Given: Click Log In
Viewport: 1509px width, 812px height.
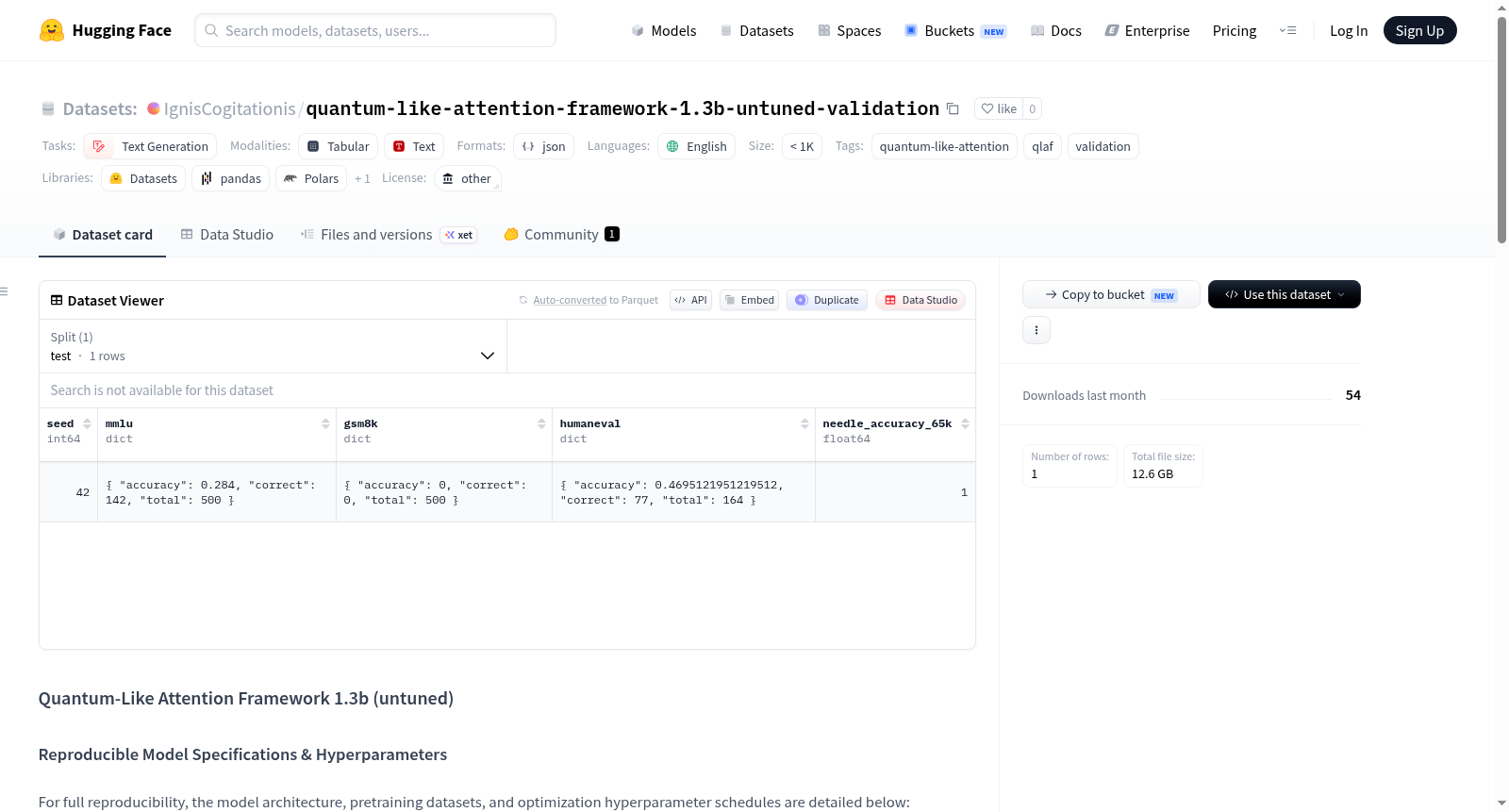Looking at the screenshot, I should coord(1349,30).
